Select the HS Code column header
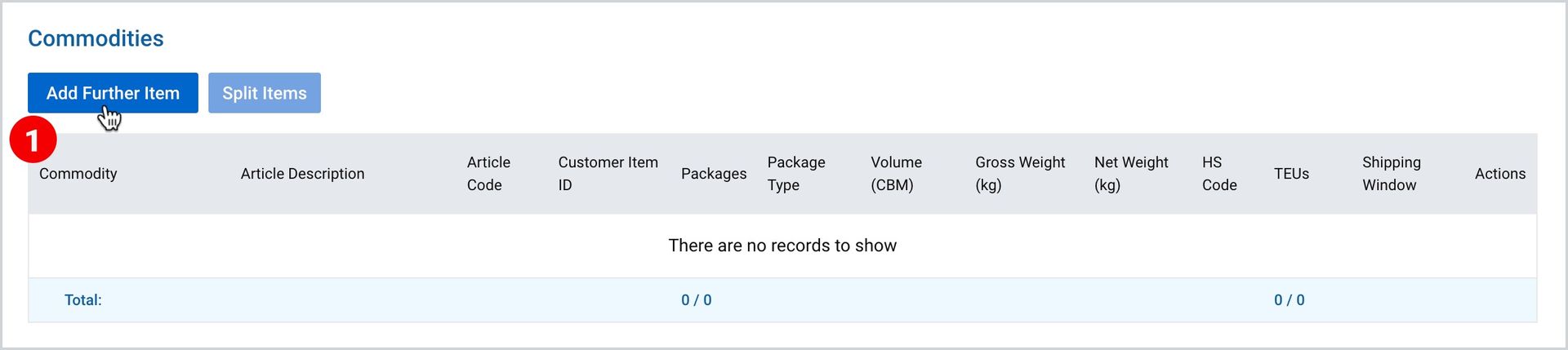 coord(1219,174)
